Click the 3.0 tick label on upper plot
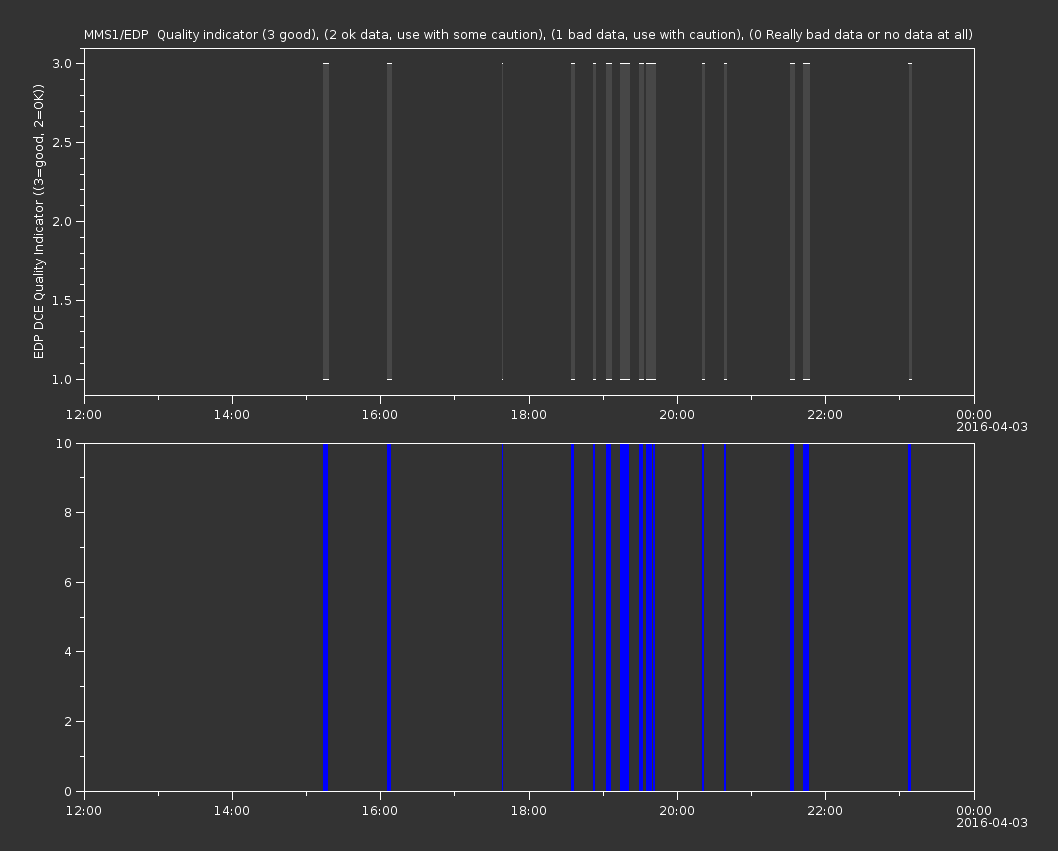Screen dimensions: 1058x851 tap(61, 63)
